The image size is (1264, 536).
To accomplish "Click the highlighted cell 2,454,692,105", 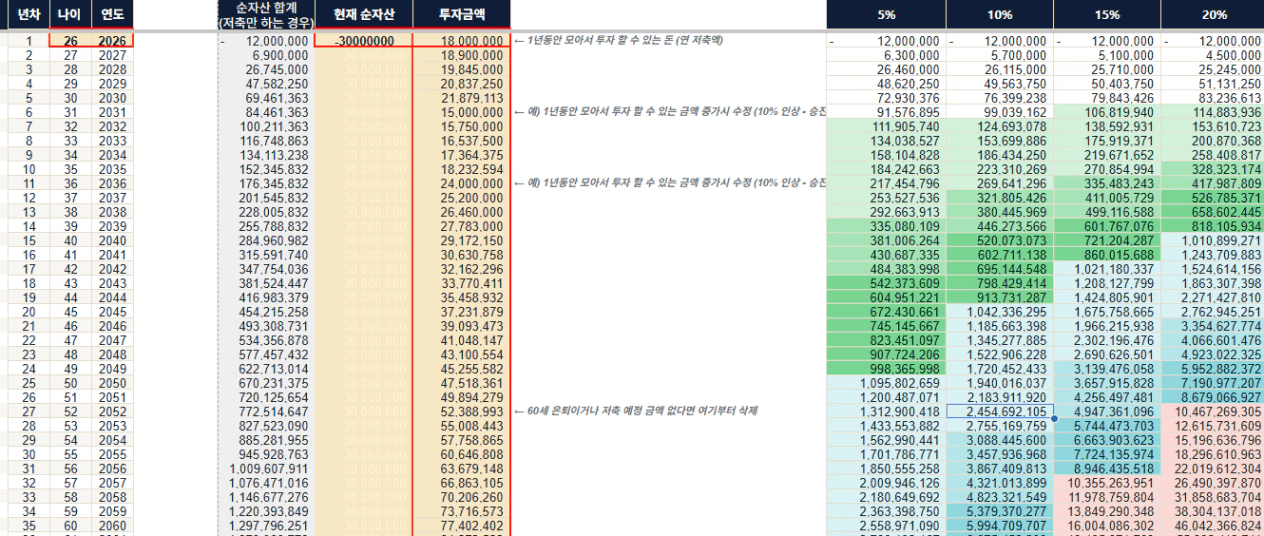I will (x=999, y=411).
